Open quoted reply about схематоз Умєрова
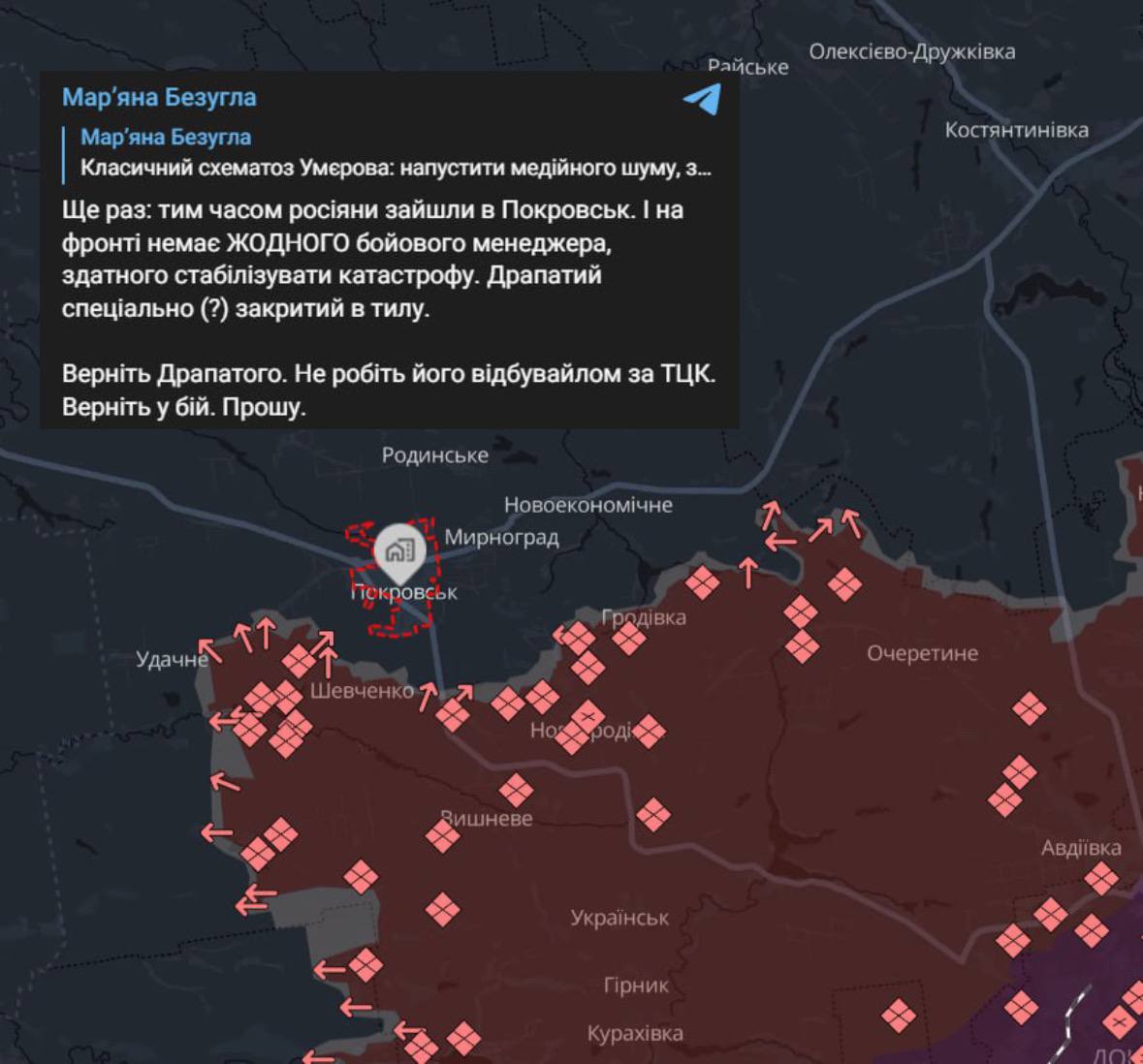This screenshot has width=1143, height=1064. (x=395, y=153)
